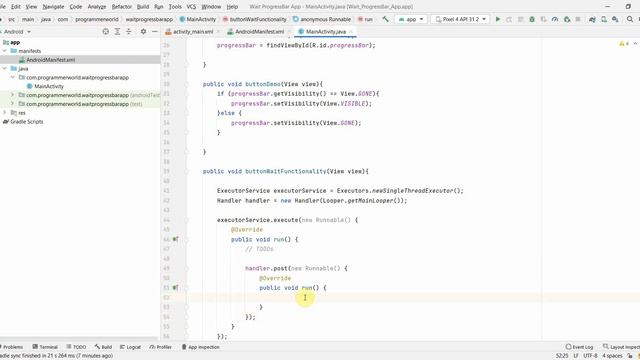Open the Tools menu
This screenshot has width=640, height=360.
(175, 7)
